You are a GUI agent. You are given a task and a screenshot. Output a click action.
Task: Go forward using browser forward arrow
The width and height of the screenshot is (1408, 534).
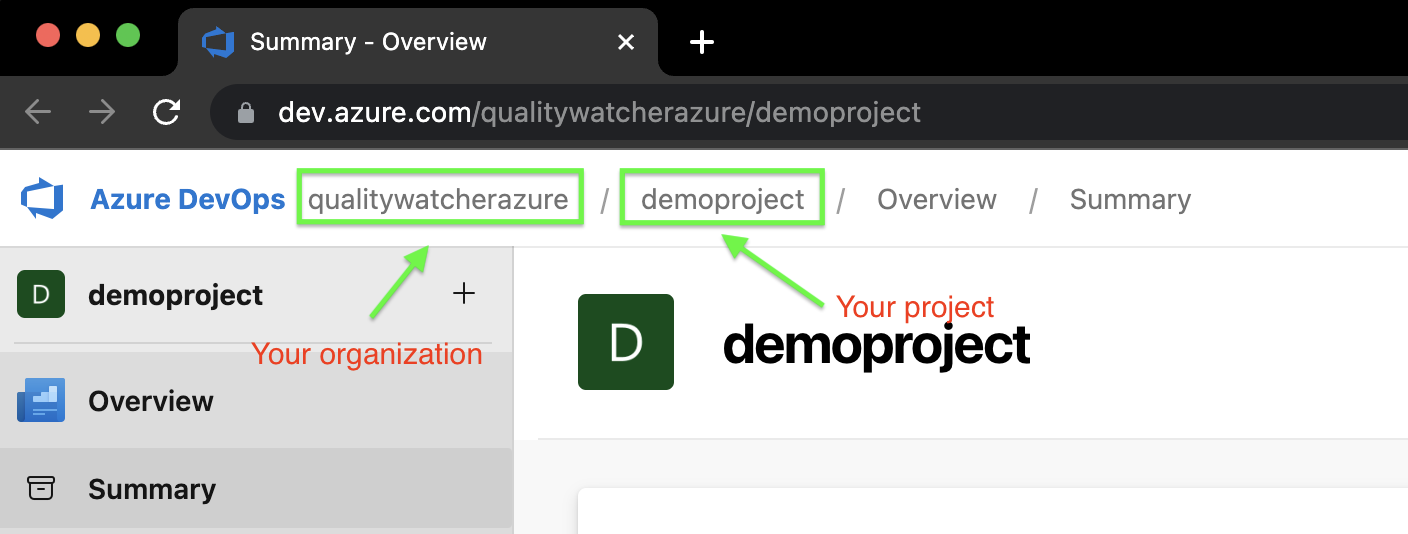tap(102, 111)
